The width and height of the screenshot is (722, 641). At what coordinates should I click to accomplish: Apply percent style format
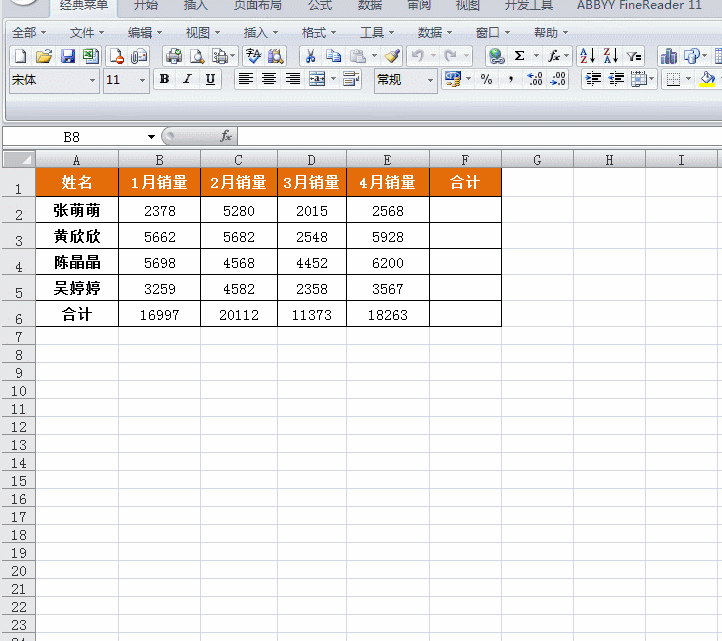click(486, 80)
